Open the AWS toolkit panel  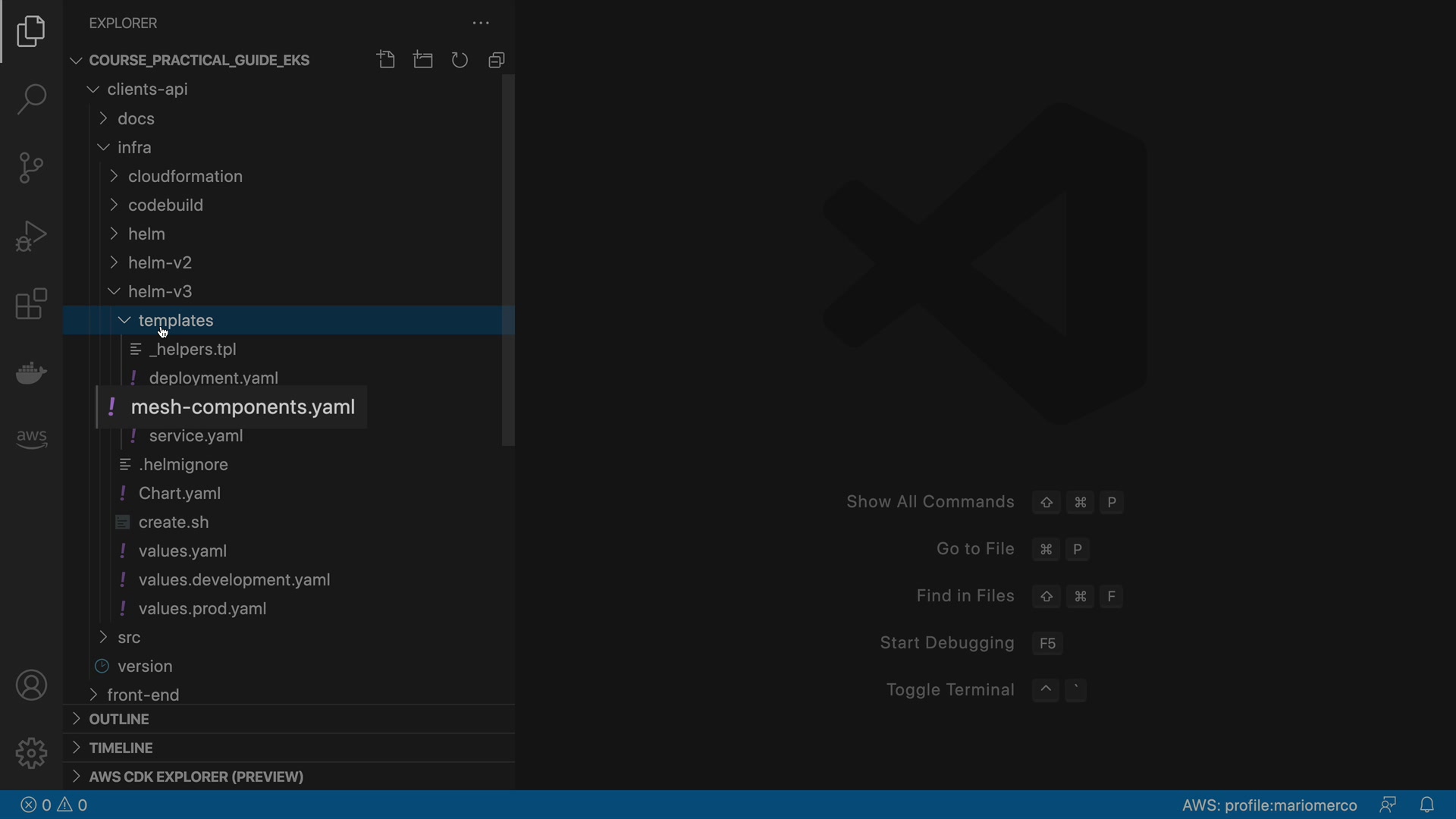31,439
